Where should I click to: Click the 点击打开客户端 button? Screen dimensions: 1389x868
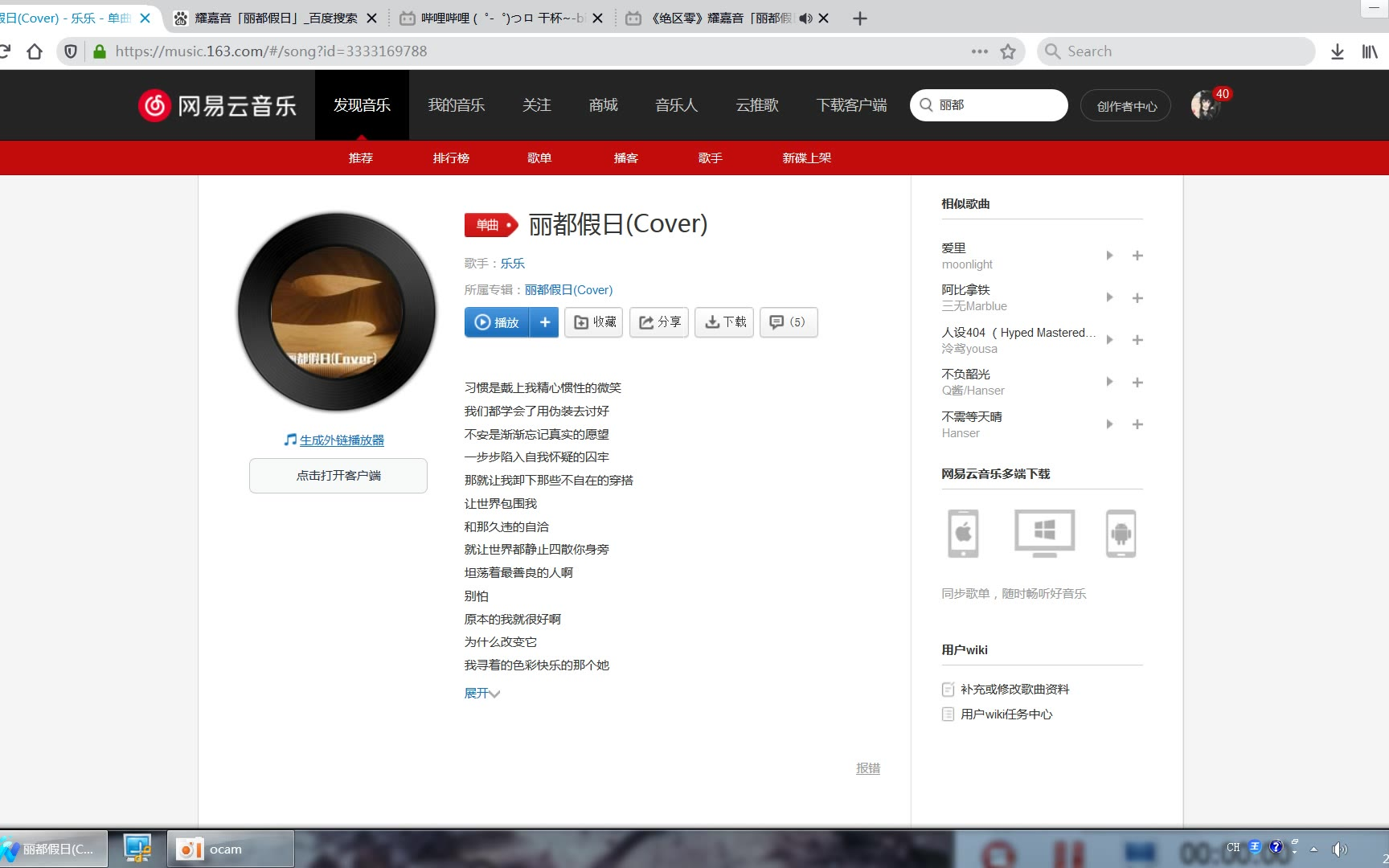[338, 476]
